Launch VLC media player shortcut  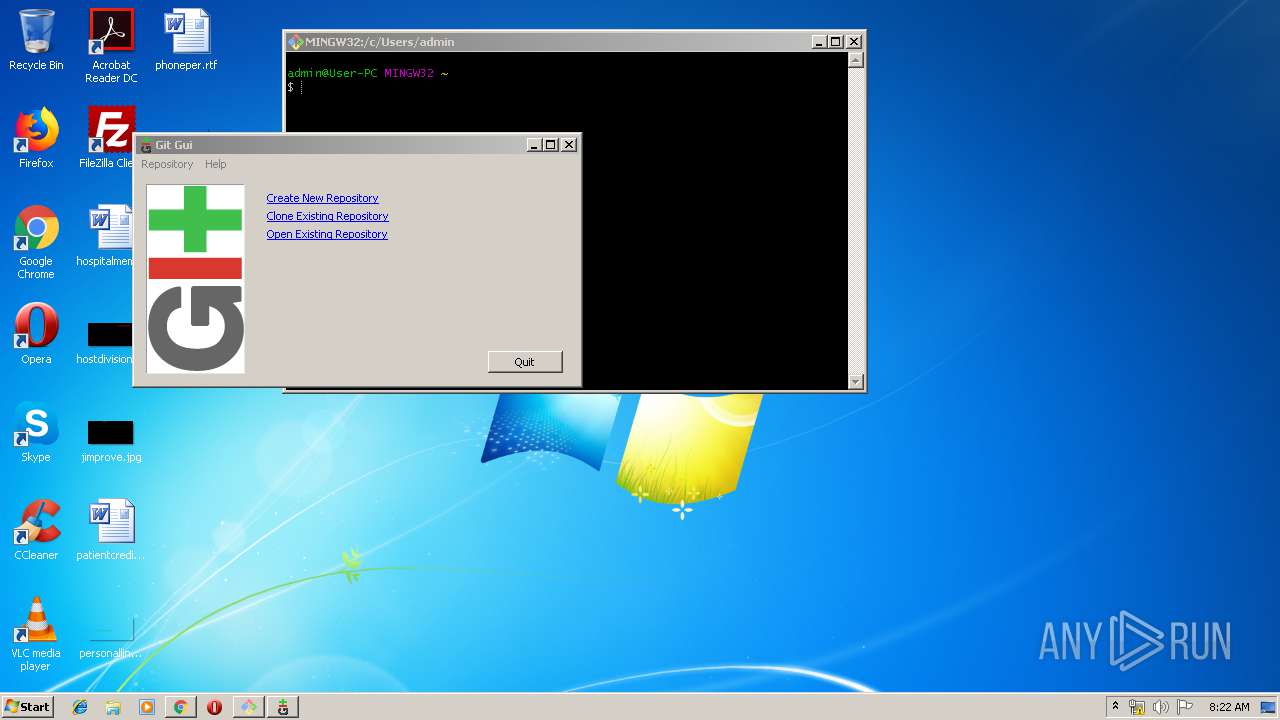[x=36, y=634]
